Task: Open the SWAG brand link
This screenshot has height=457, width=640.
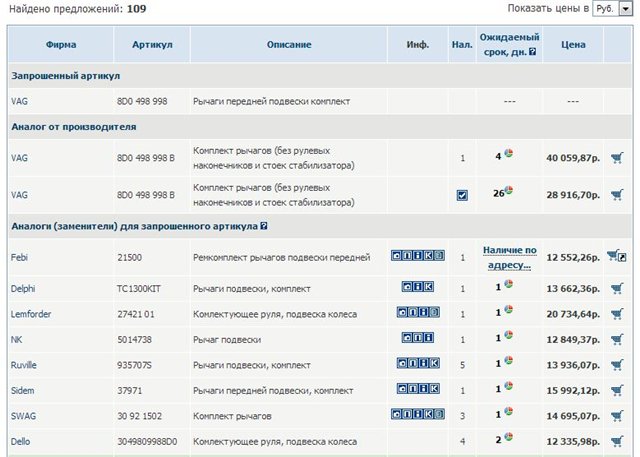Action: pos(23,416)
